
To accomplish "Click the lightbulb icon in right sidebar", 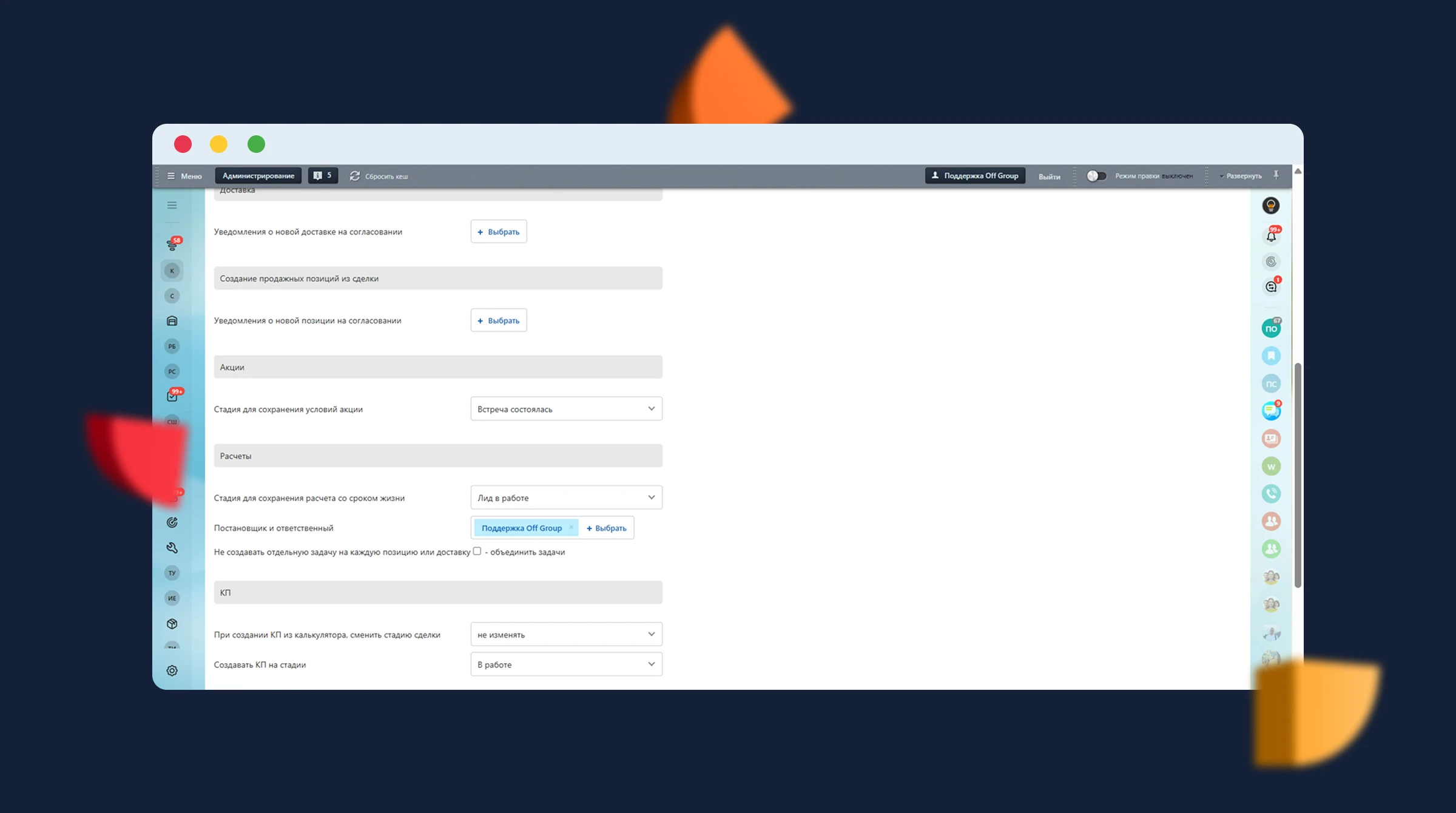I will pos(1271,206).
